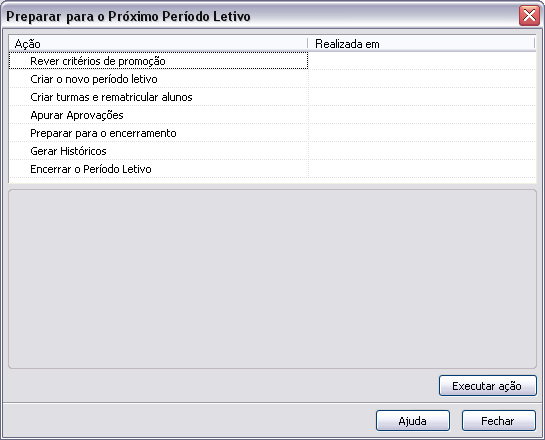Click the 'Executar ação' button
545x440 pixels.
point(488,386)
